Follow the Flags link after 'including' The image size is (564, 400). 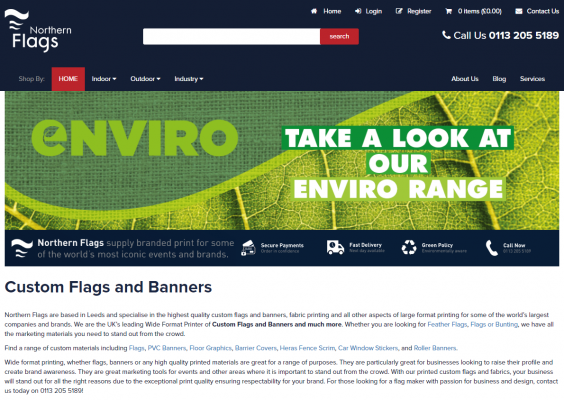coord(136,348)
